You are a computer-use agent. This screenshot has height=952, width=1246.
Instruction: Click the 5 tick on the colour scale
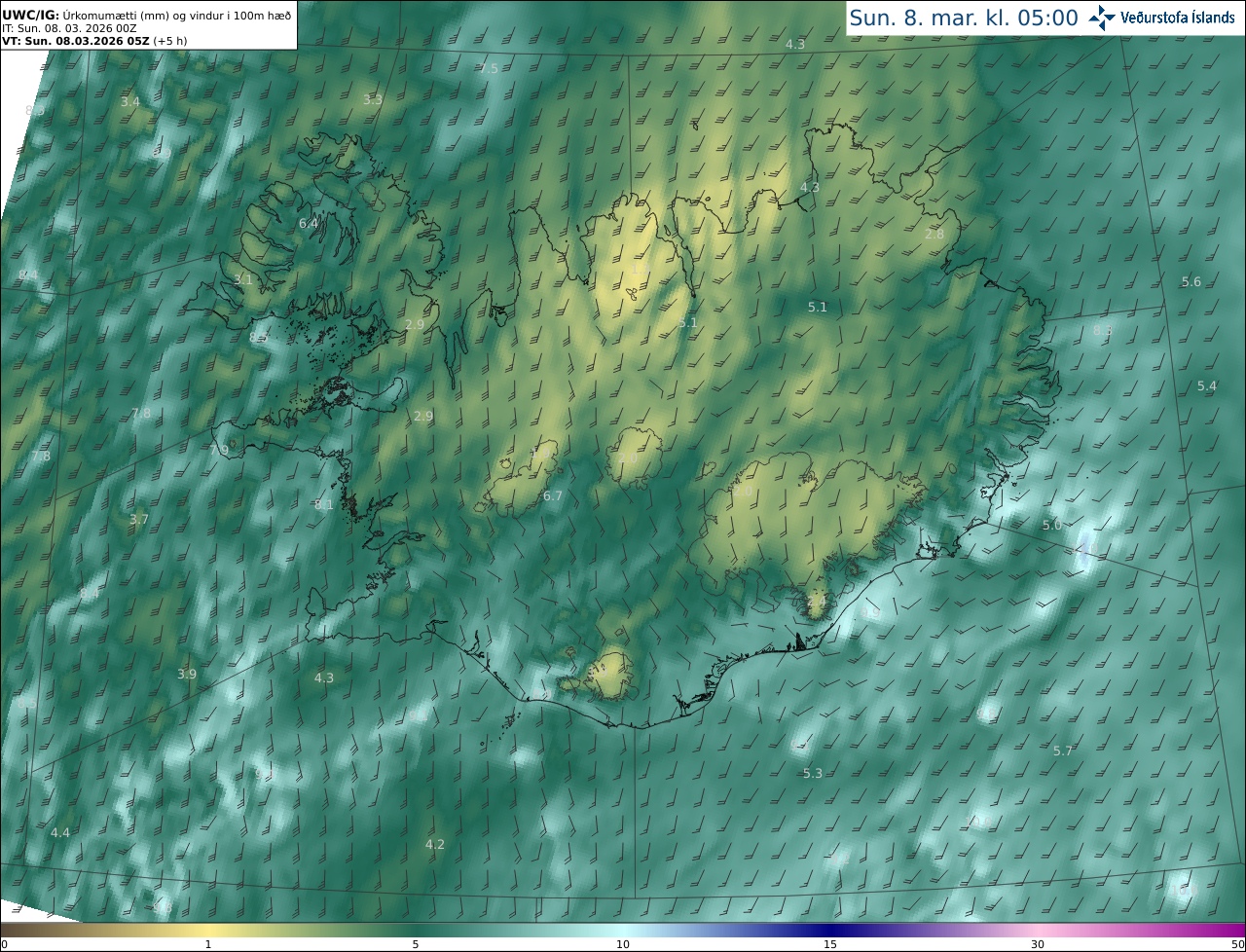coord(416,944)
